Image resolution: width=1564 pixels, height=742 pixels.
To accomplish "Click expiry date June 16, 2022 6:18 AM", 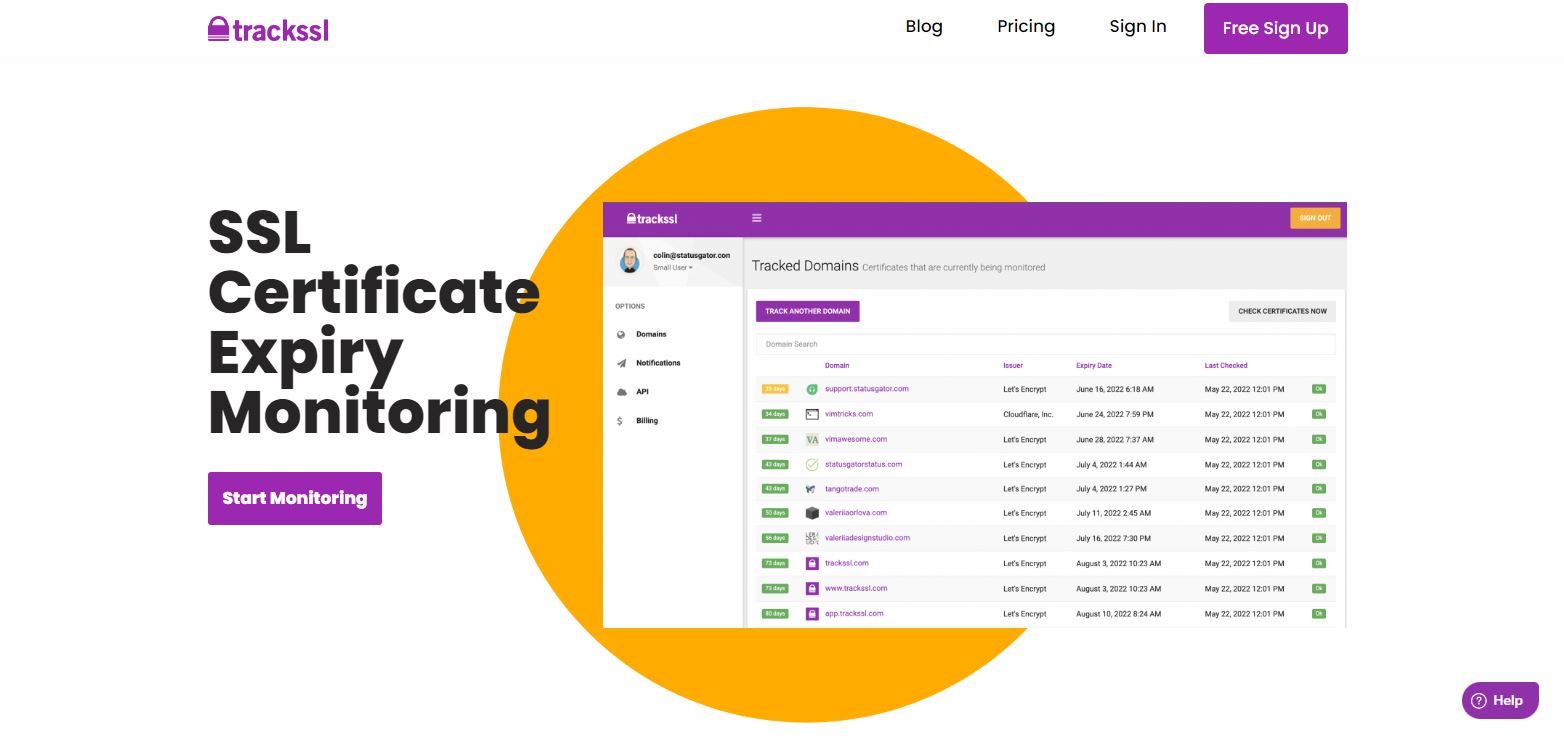I will click(1115, 389).
